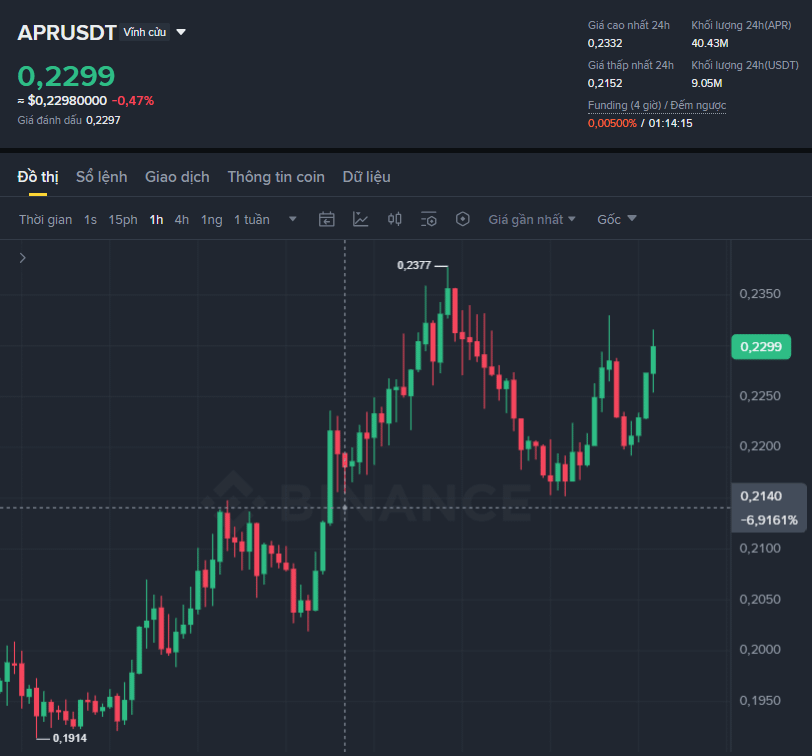
Task: Click the 0,2377 chart high marker
Action: (414, 265)
